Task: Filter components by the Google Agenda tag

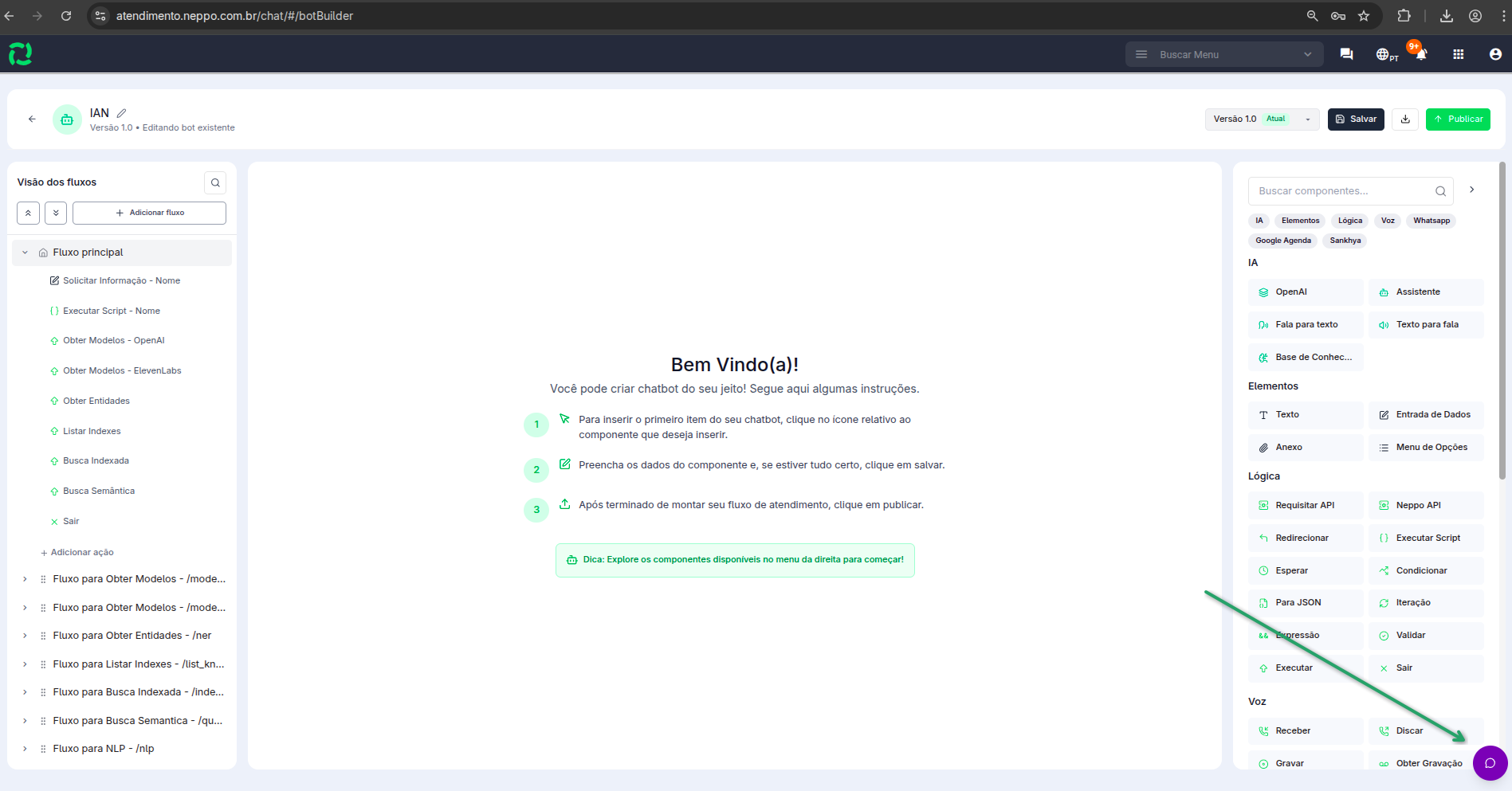Action: pos(1283,241)
